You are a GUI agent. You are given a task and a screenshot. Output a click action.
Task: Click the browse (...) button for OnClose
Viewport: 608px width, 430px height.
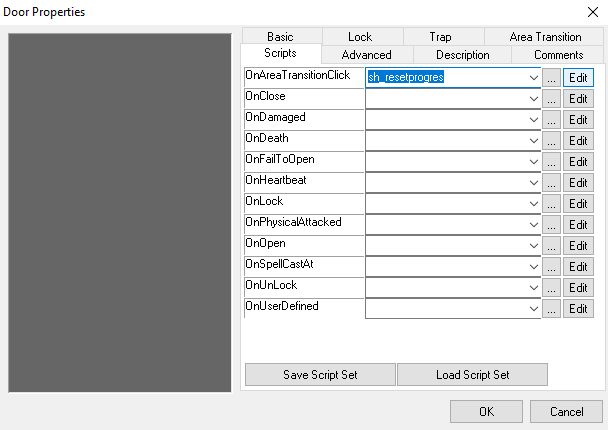(x=552, y=99)
